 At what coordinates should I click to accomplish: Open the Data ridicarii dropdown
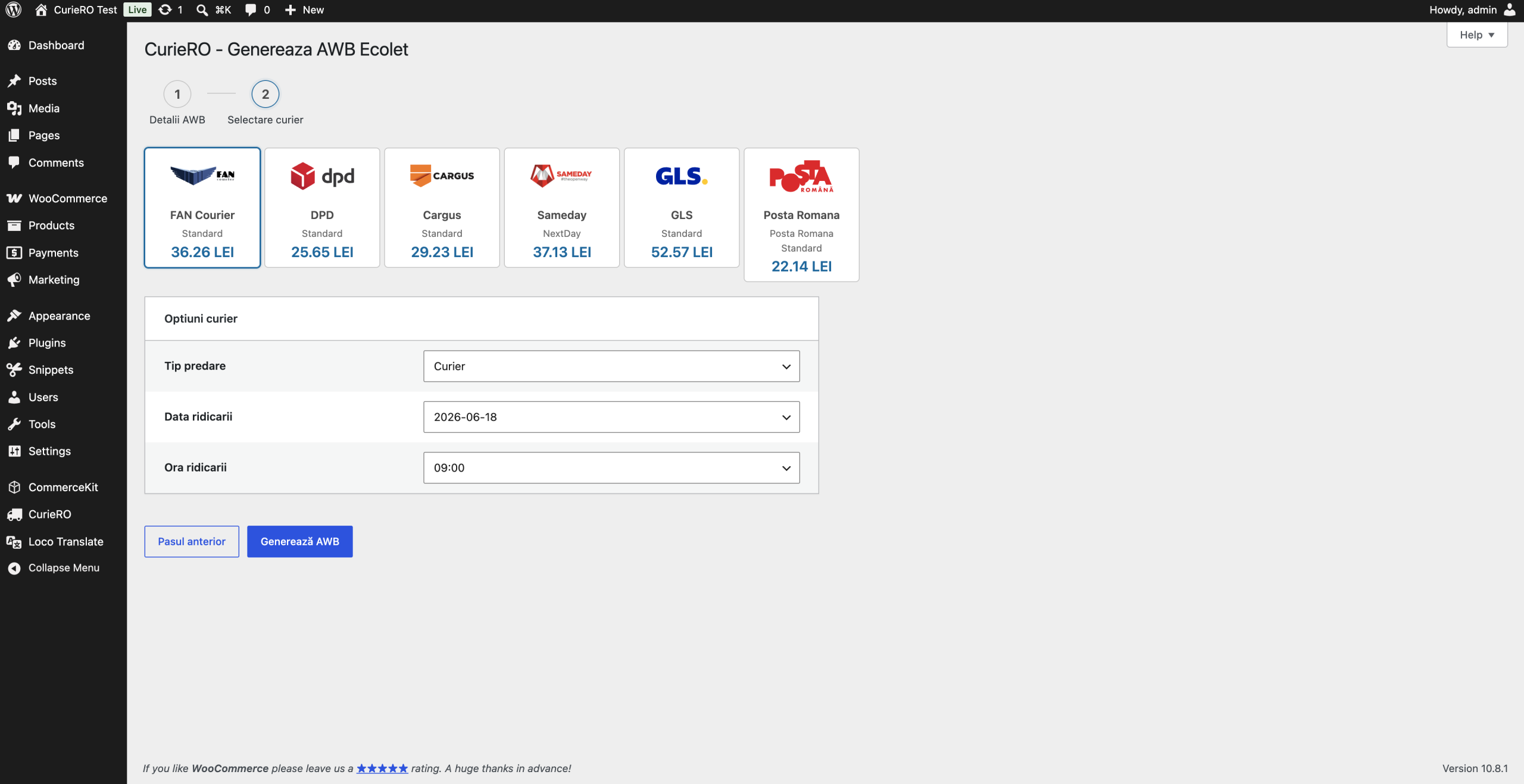coord(611,417)
